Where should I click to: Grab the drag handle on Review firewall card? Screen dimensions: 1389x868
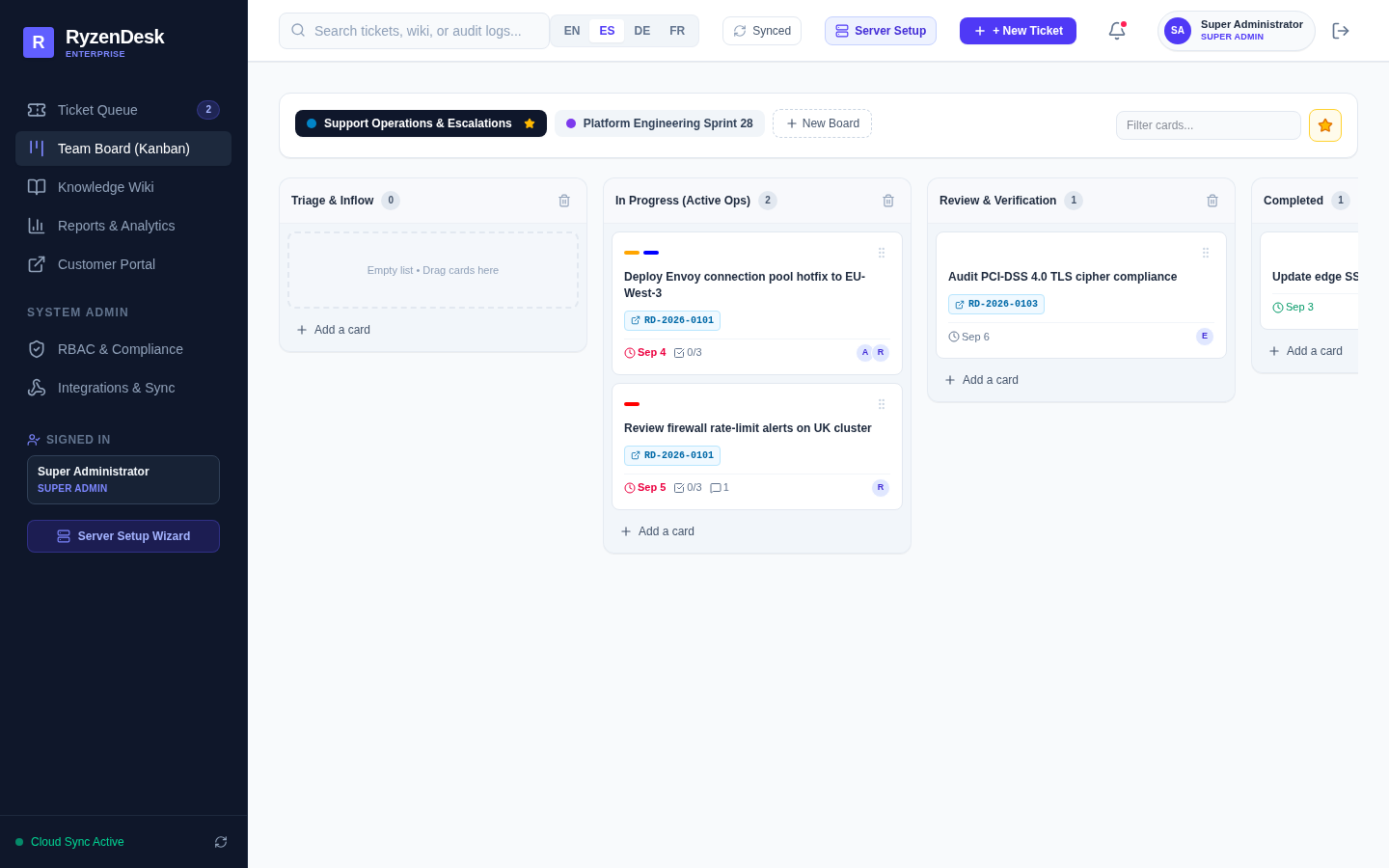pyautogui.click(x=882, y=404)
